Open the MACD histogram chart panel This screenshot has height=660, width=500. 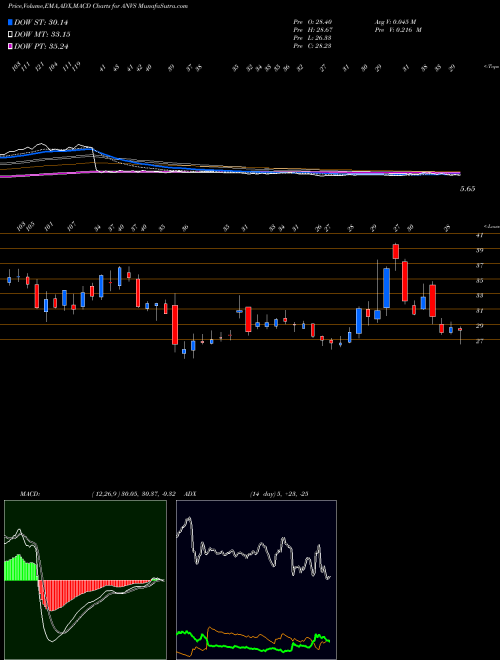(85, 580)
